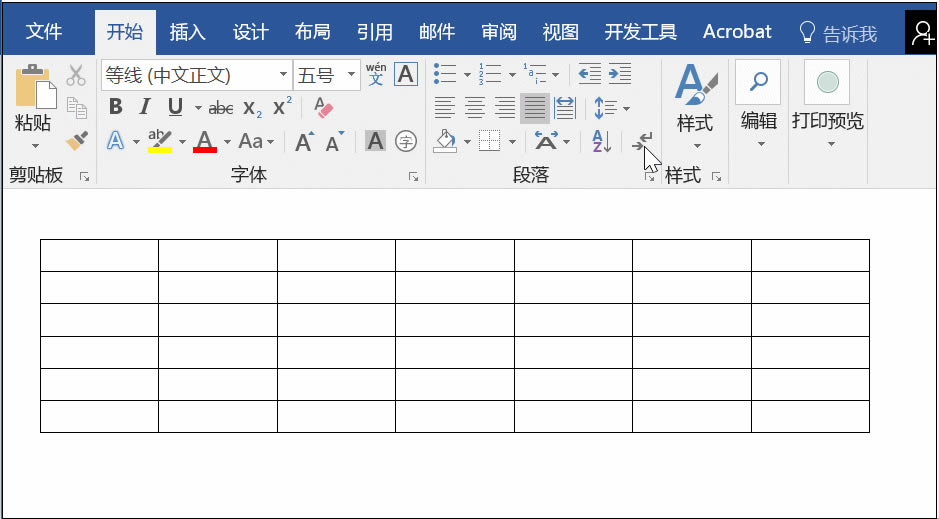
Task: Click the multilevel list icon
Action: point(535,74)
